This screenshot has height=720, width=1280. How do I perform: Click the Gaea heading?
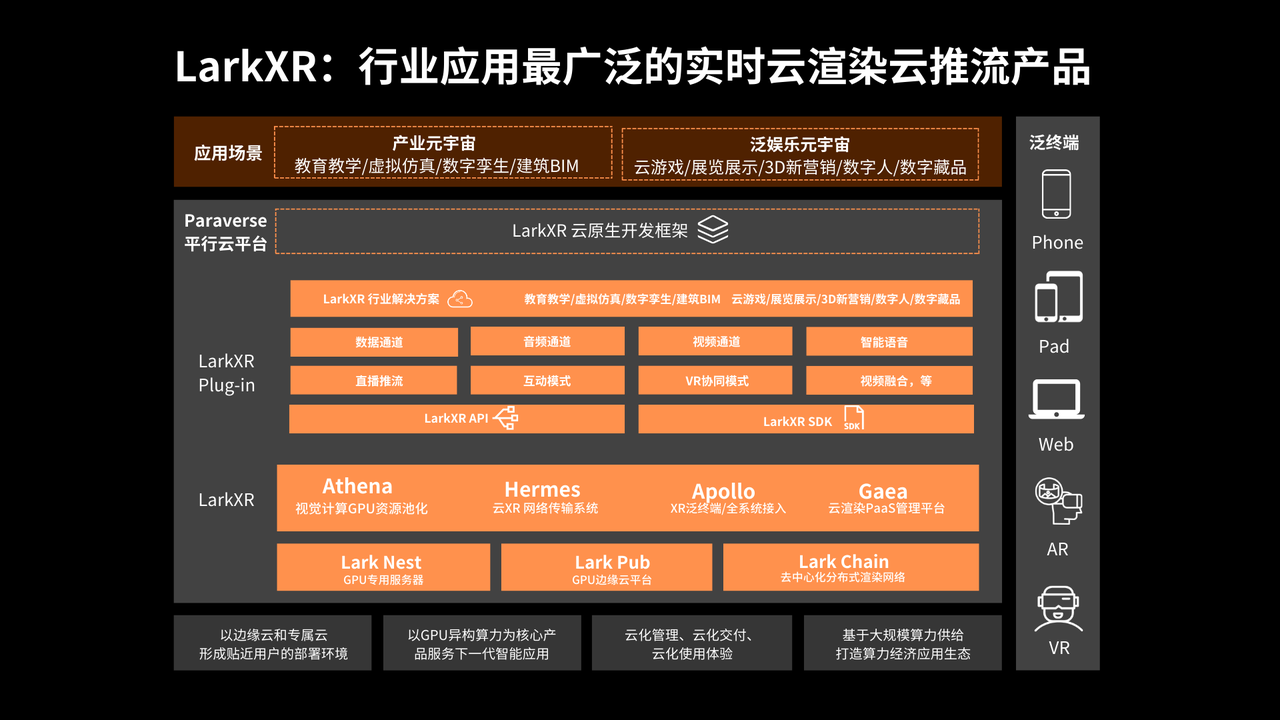883,491
